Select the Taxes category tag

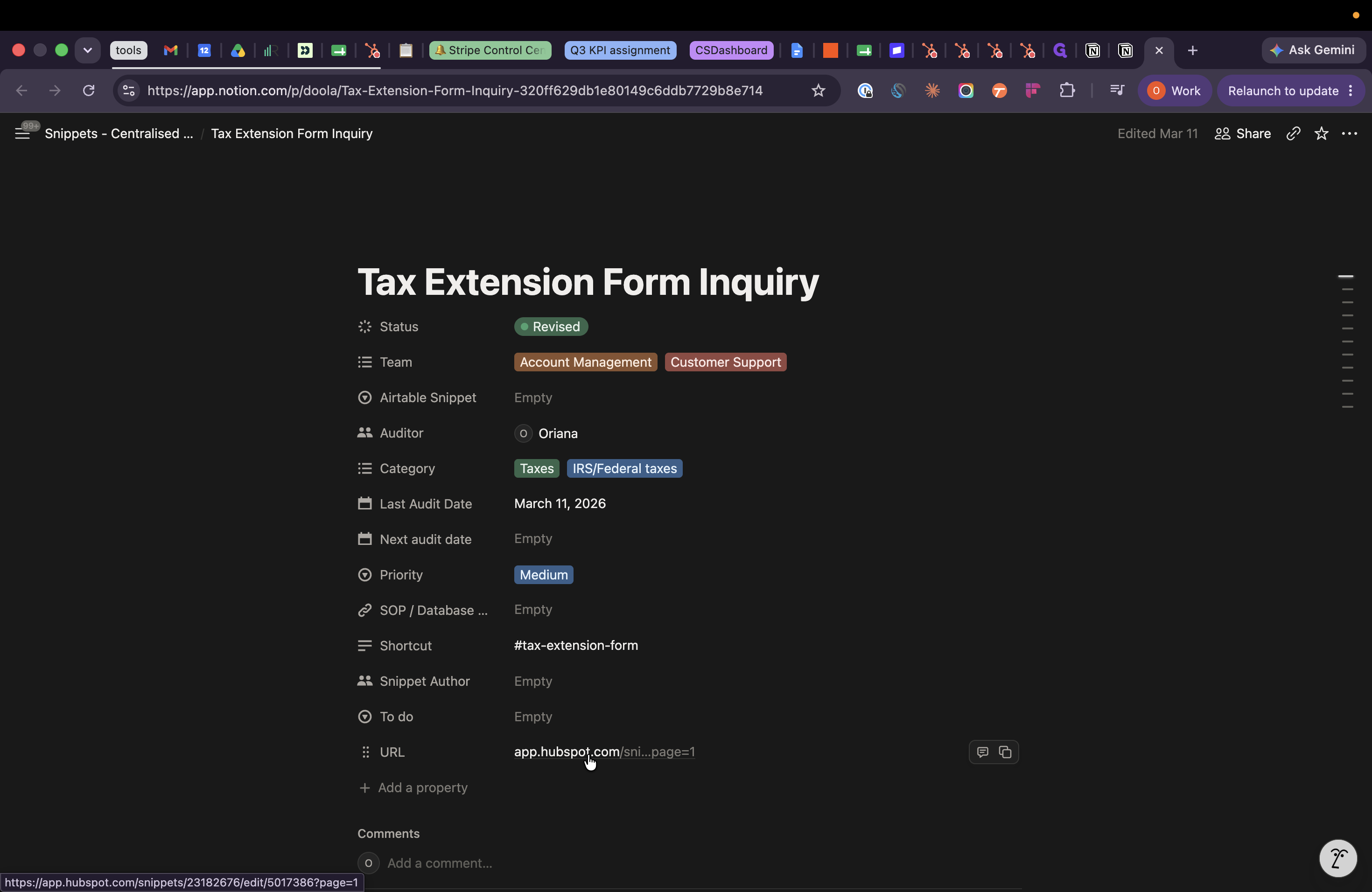537,468
